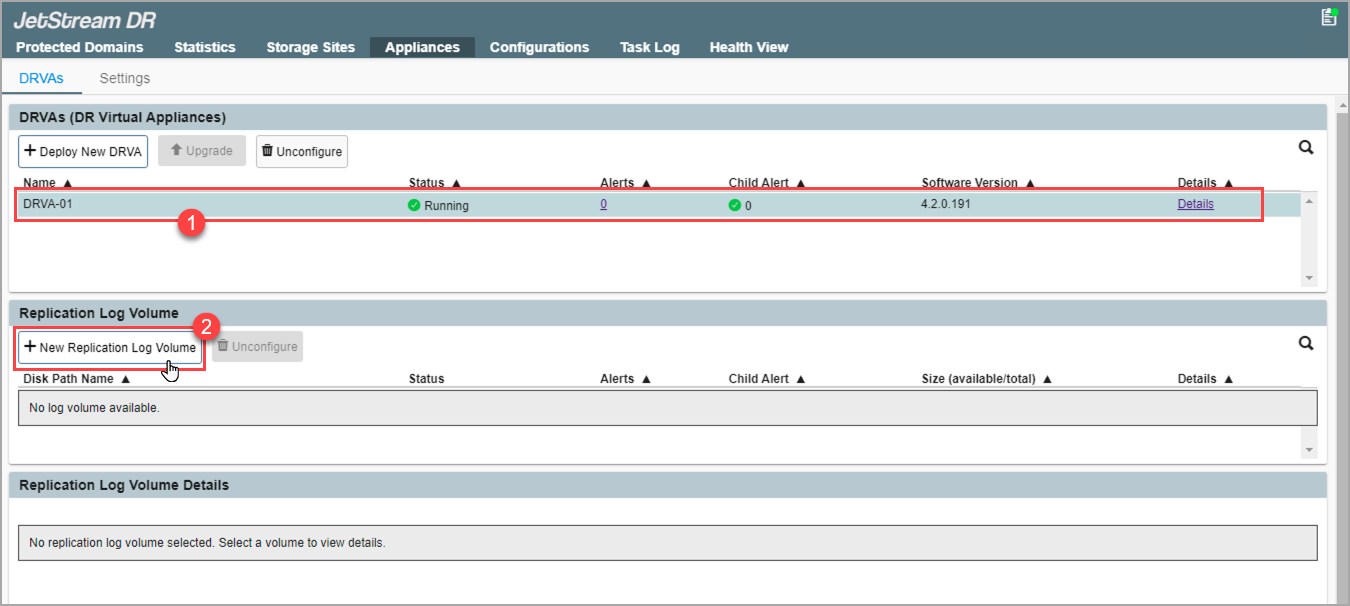Click the green Running status icon
The width and height of the screenshot is (1350, 606).
point(414,205)
